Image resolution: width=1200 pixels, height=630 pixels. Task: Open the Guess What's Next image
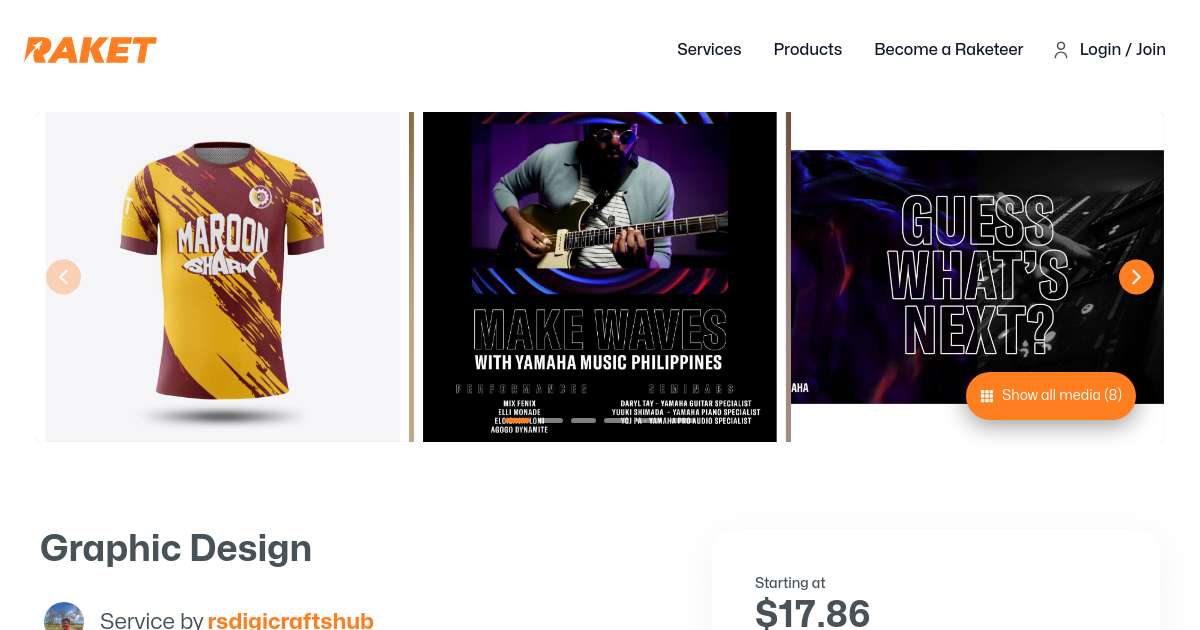pyautogui.click(x=977, y=277)
